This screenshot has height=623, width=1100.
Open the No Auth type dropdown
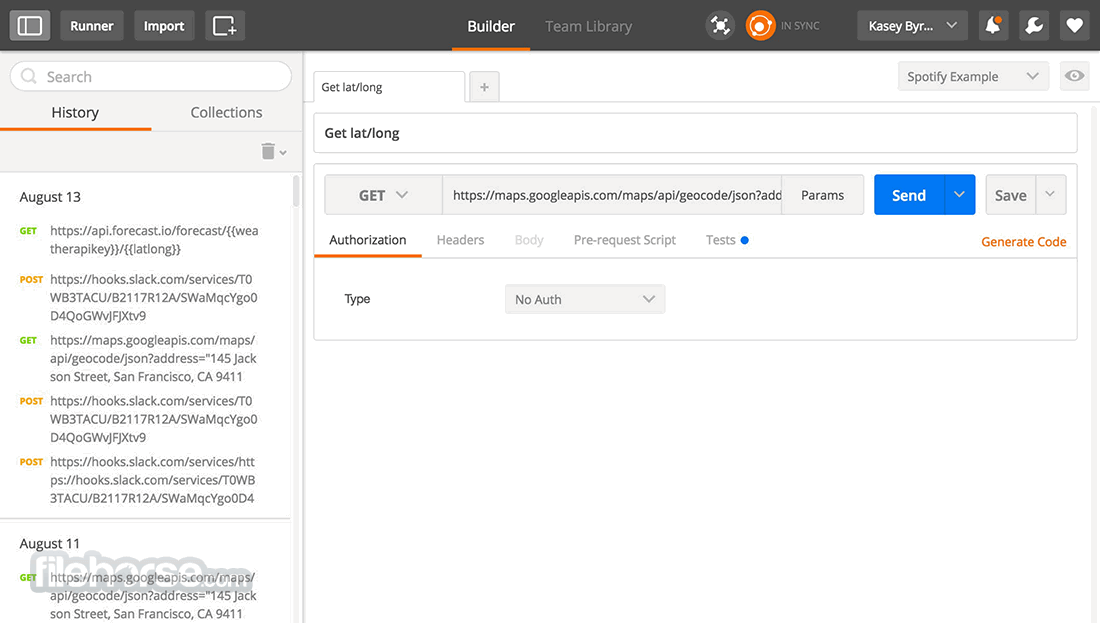point(584,299)
